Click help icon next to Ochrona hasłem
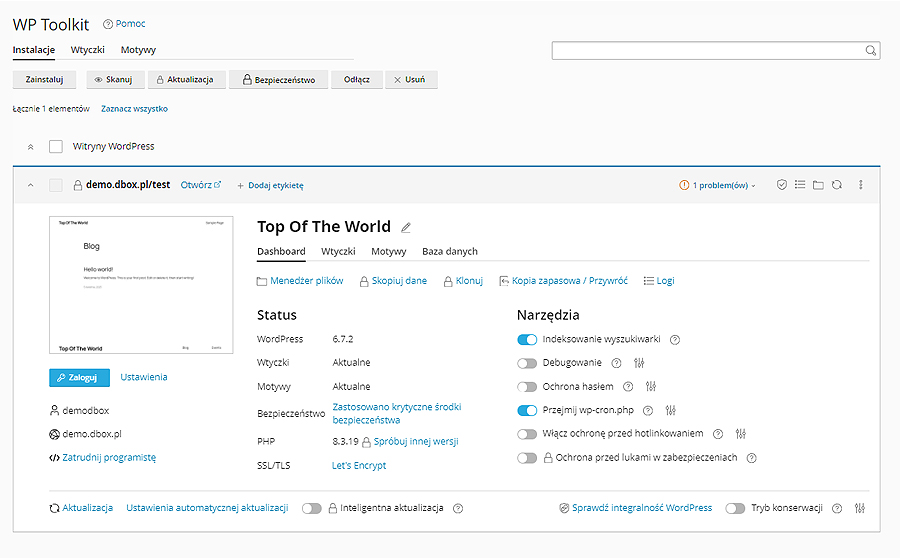The image size is (900, 558). [628, 386]
